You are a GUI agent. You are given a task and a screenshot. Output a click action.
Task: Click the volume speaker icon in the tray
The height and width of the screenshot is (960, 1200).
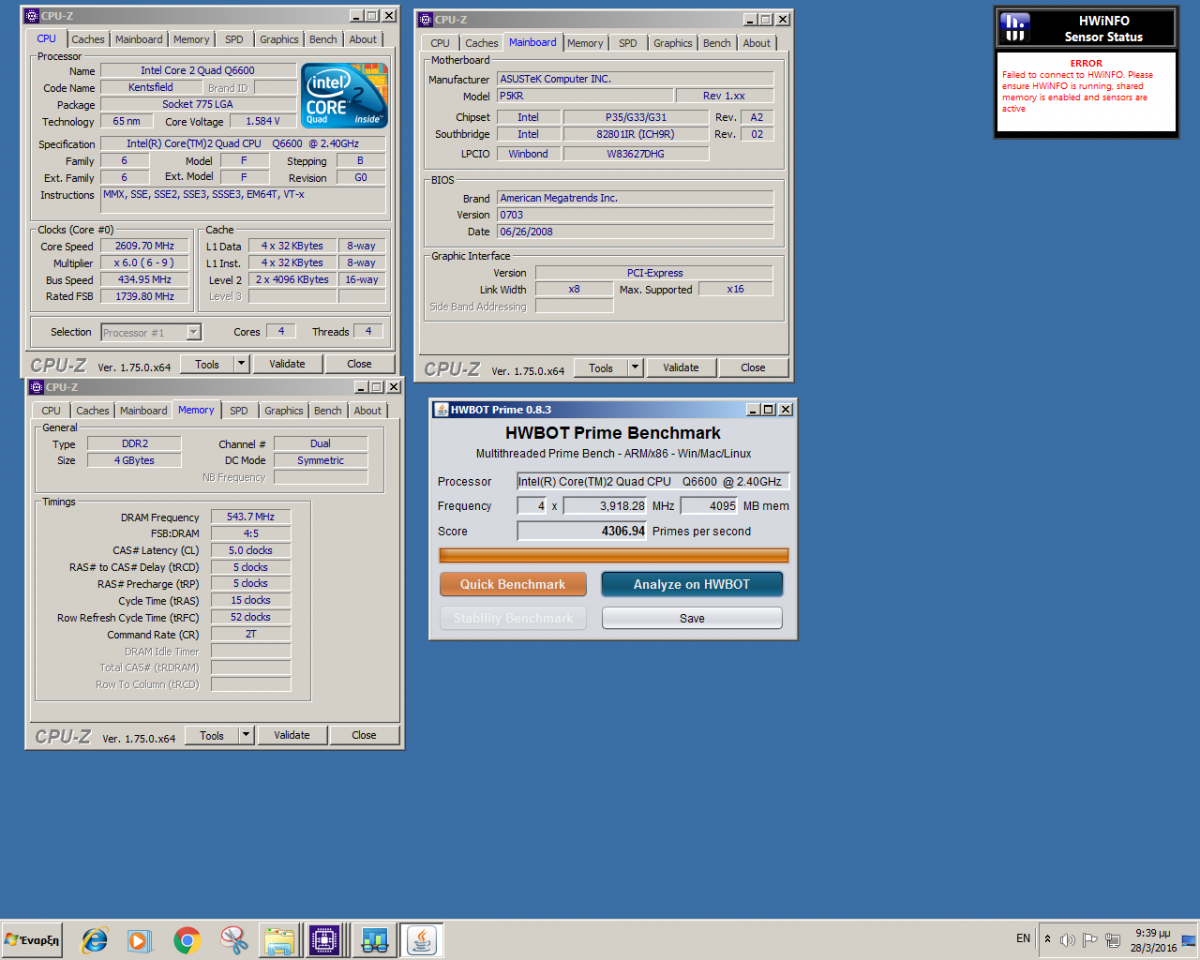(x=1068, y=940)
